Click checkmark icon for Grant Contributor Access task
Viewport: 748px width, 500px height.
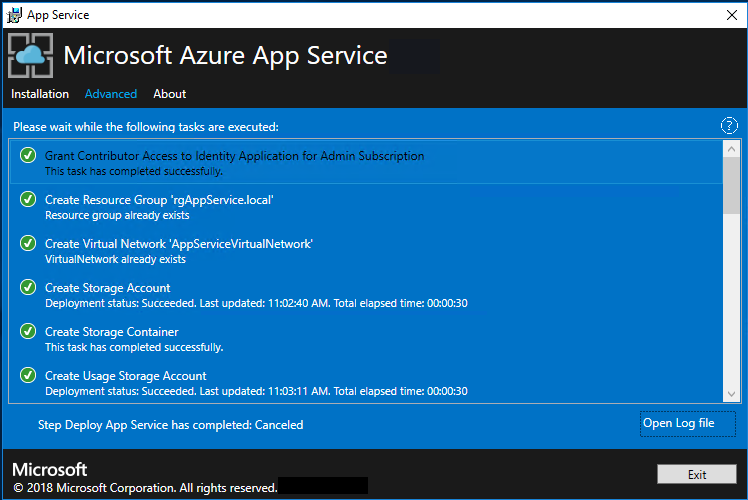pyautogui.click(x=28, y=156)
